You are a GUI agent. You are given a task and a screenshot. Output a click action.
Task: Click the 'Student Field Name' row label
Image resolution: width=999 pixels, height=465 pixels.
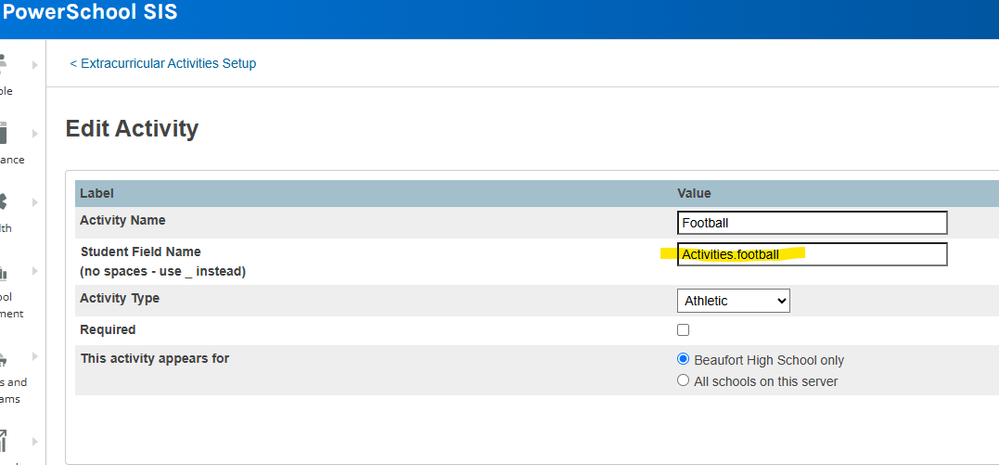pyautogui.click(x=140, y=252)
